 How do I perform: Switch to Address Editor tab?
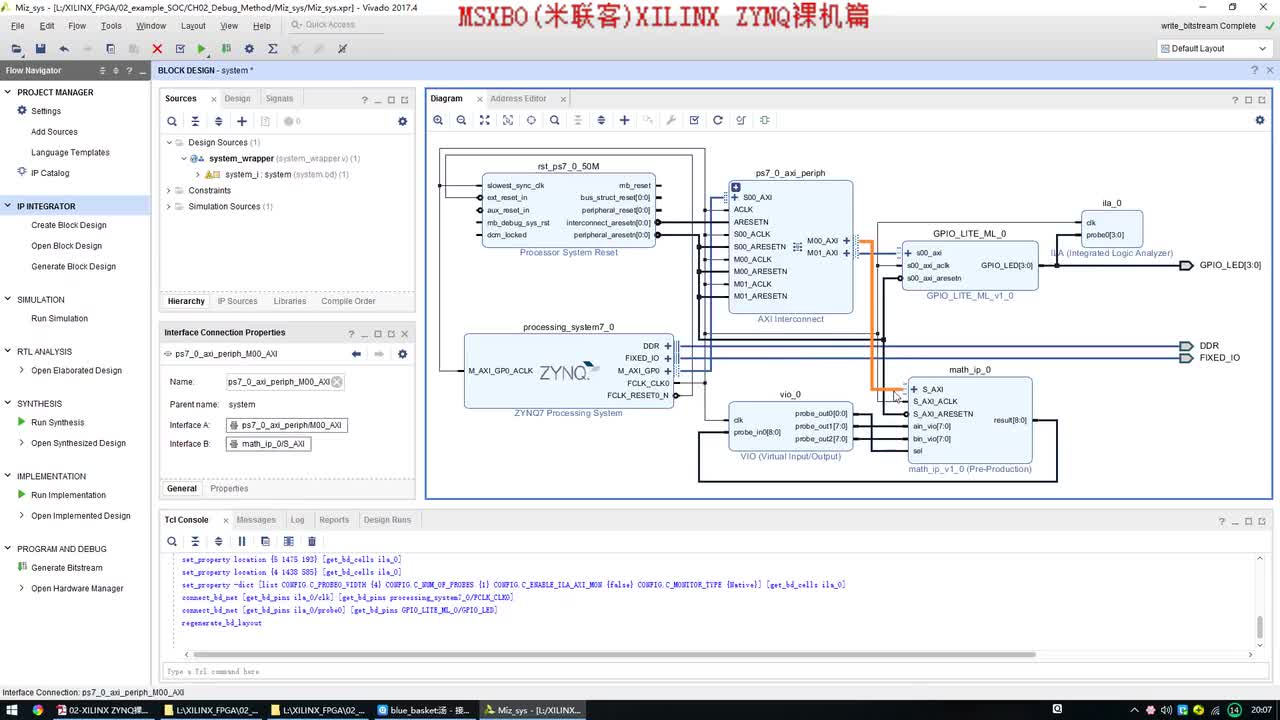(518, 98)
